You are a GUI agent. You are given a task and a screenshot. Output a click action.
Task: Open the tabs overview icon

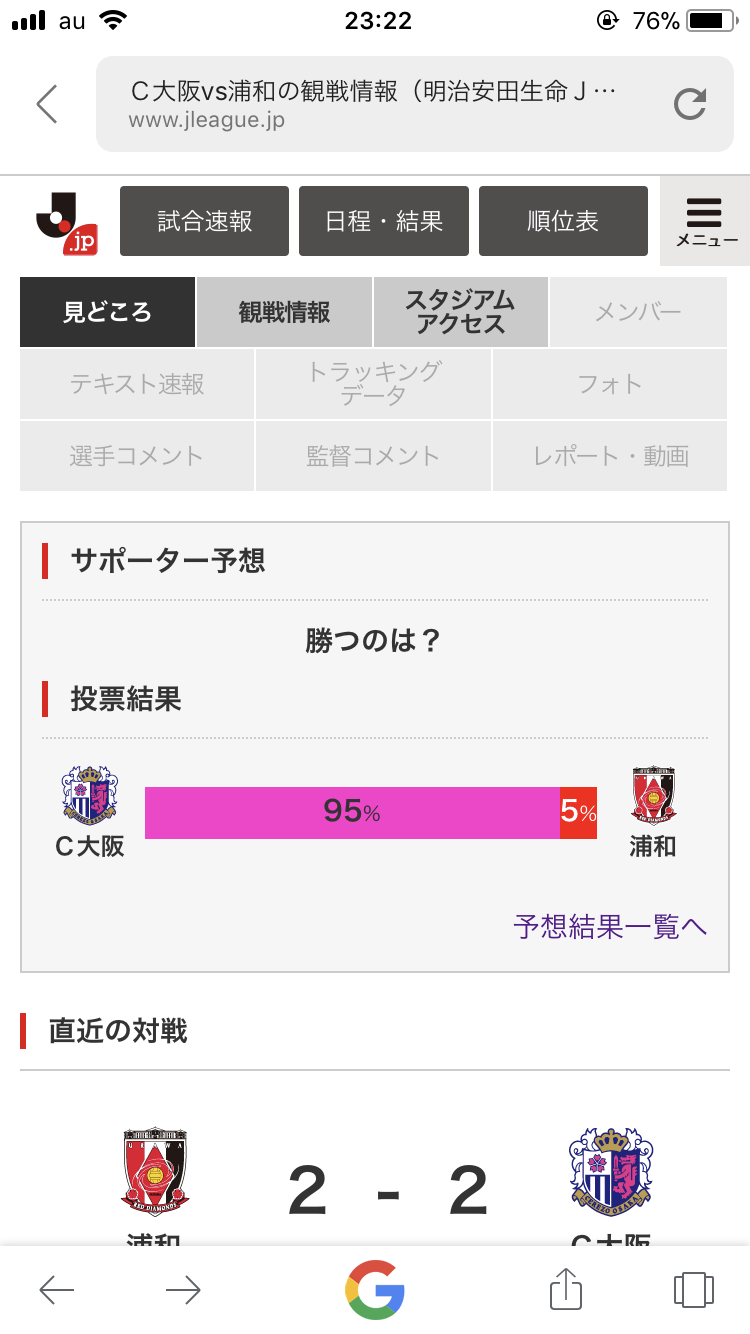[693, 1289]
